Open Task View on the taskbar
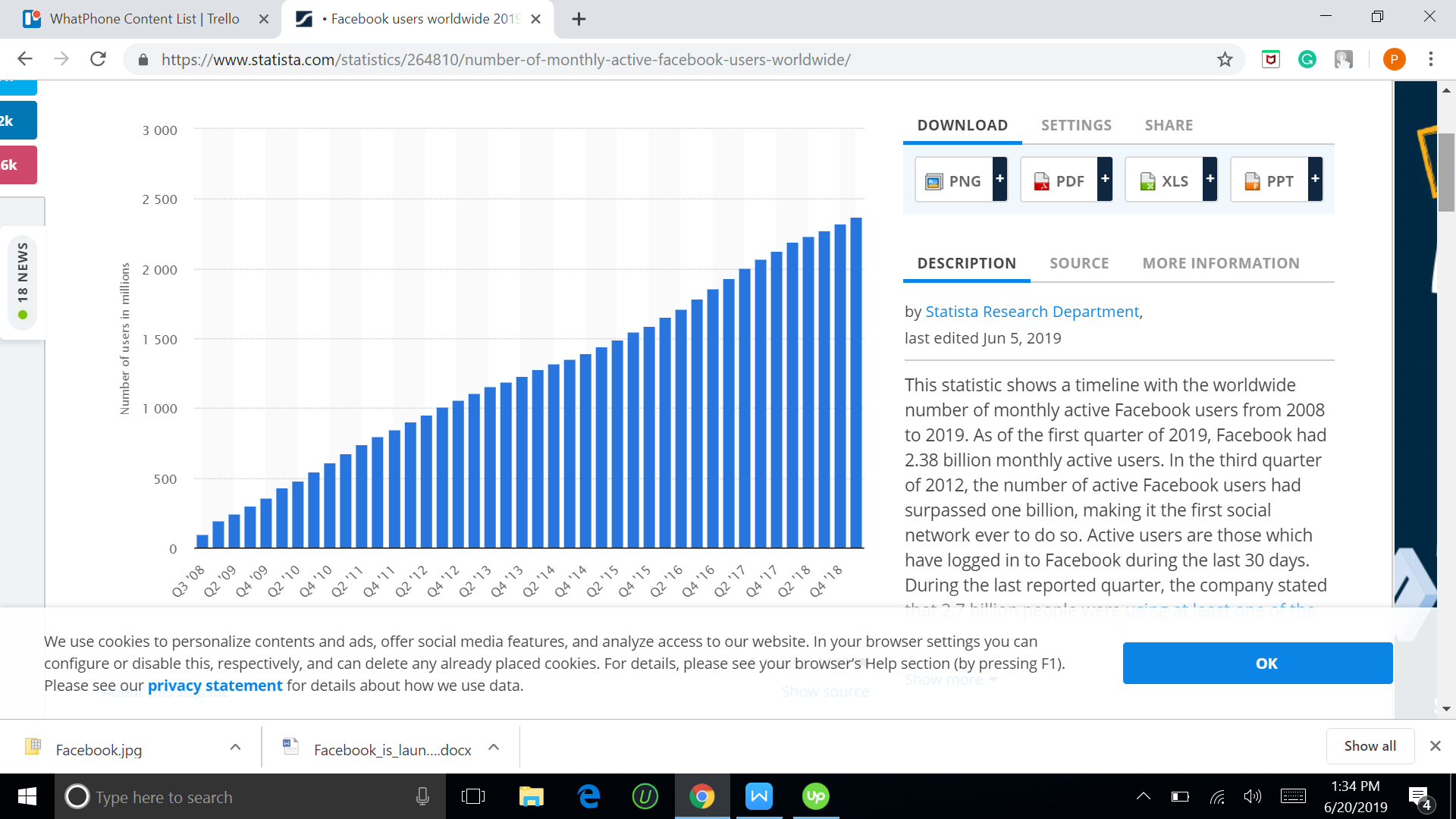 click(473, 796)
